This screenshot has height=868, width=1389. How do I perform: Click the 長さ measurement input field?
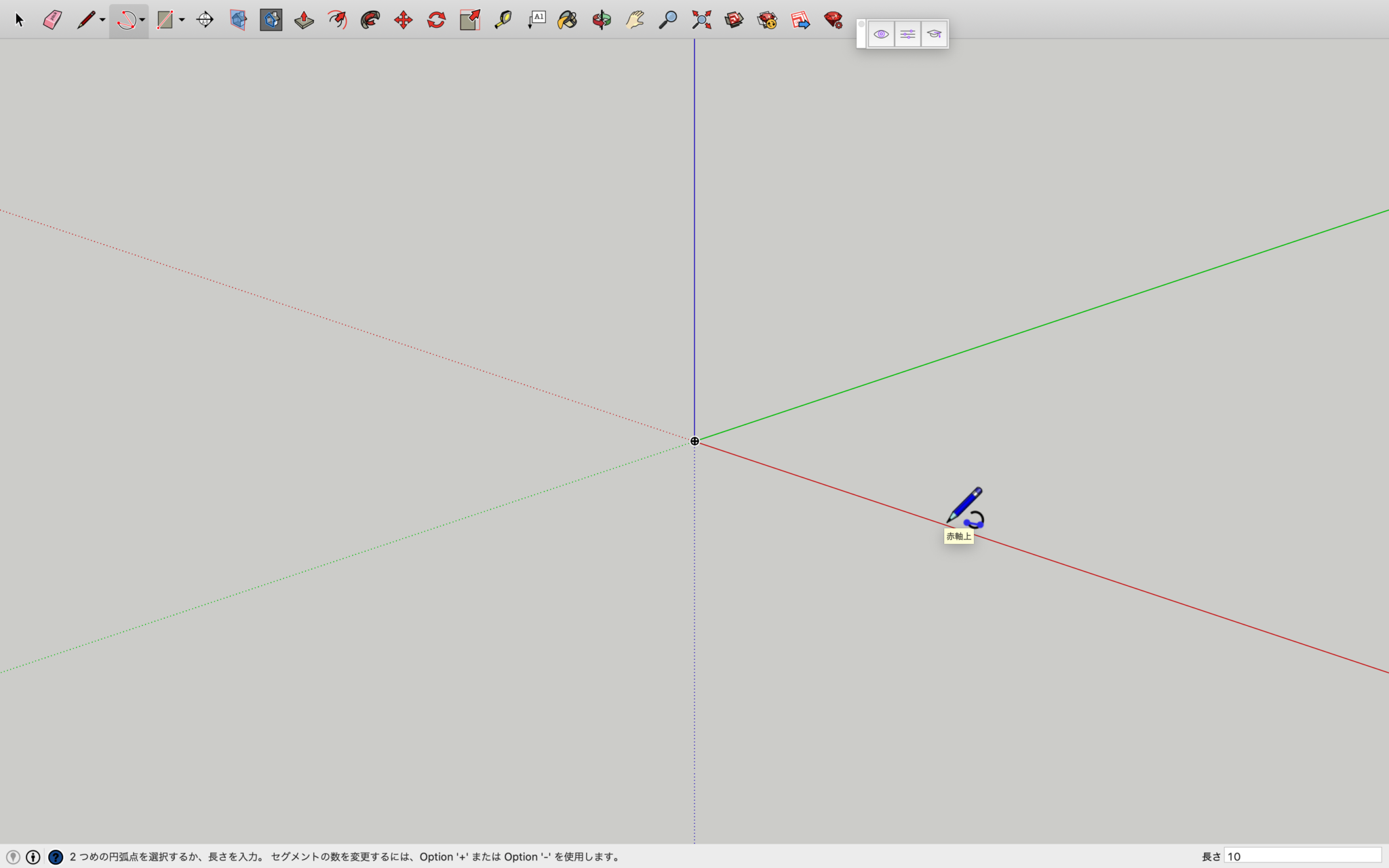click(1302, 856)
